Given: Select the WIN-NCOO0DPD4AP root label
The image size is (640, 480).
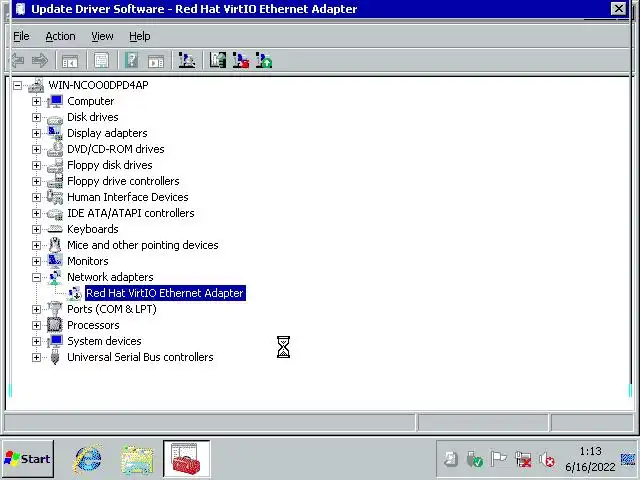Looking at the screenshot, I should 98,85.
